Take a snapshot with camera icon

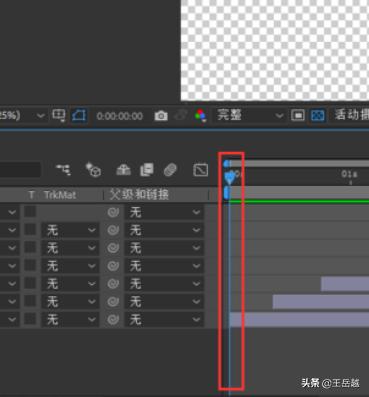[161, 116]
